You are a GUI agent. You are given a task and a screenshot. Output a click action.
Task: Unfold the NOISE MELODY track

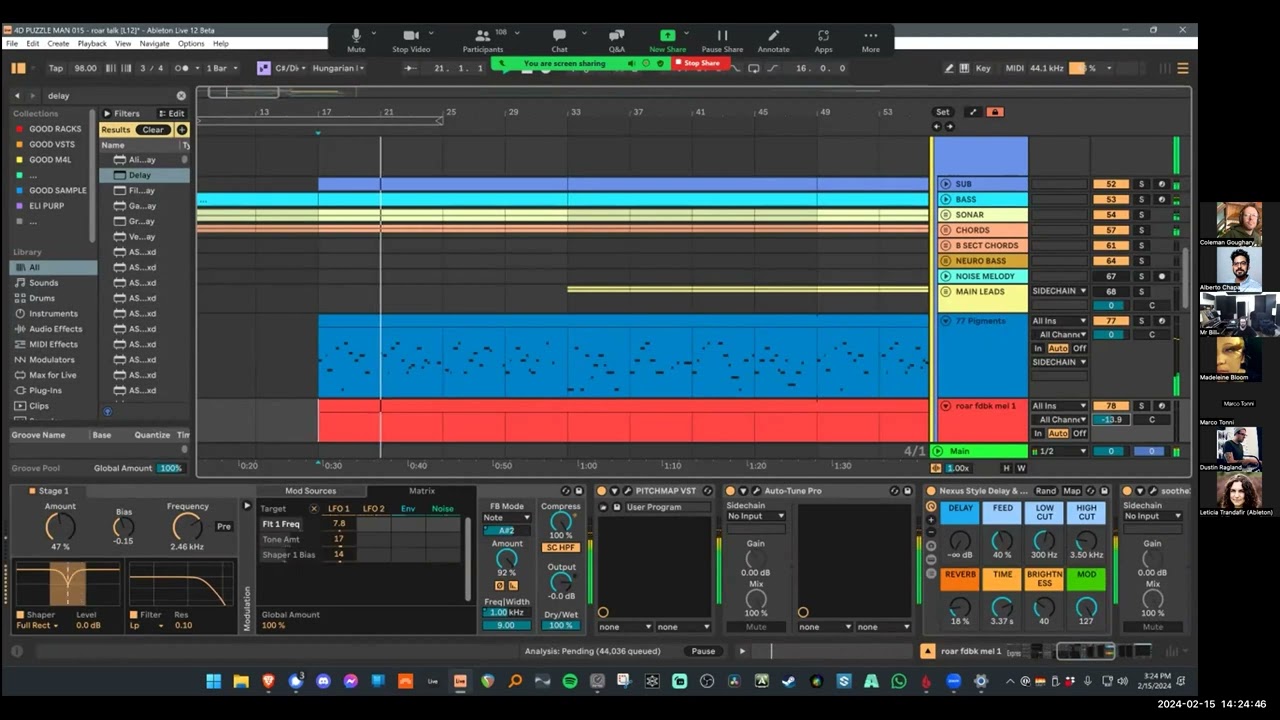pos(945,276)
